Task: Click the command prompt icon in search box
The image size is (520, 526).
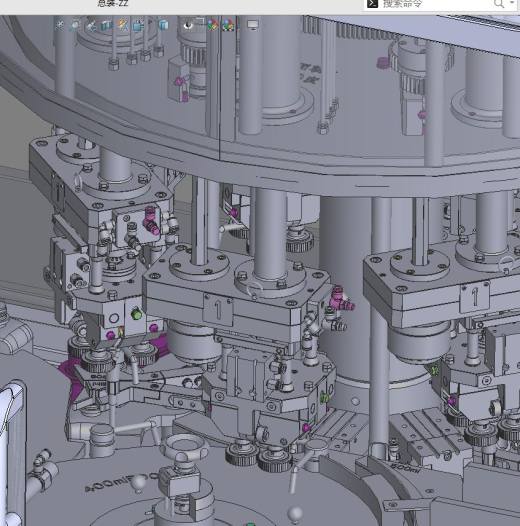Action: (372, 3)
